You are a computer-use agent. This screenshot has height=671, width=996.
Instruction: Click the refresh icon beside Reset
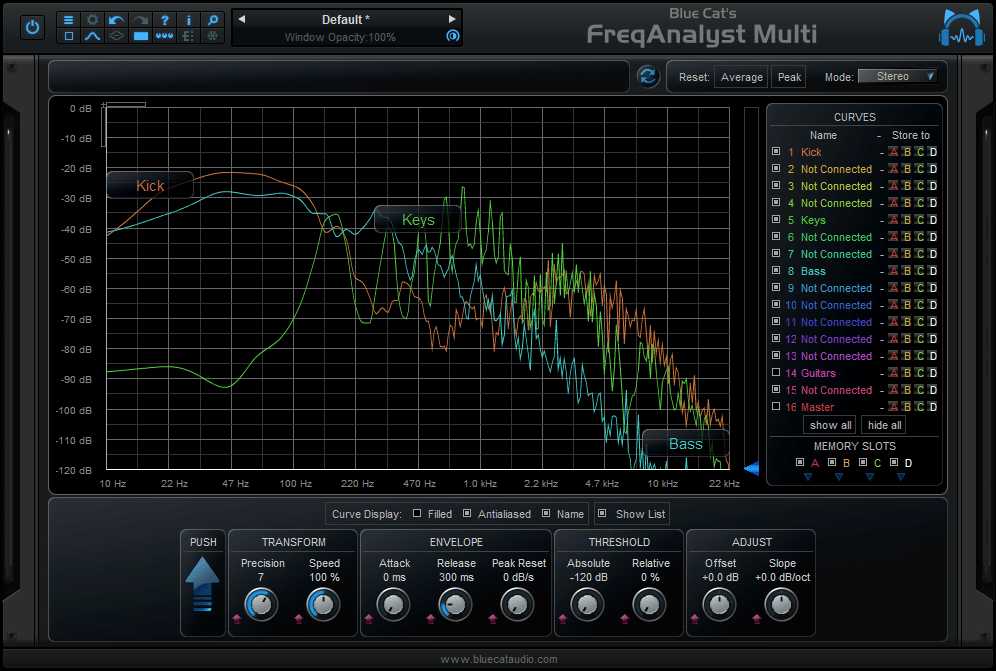click(647, 75)
